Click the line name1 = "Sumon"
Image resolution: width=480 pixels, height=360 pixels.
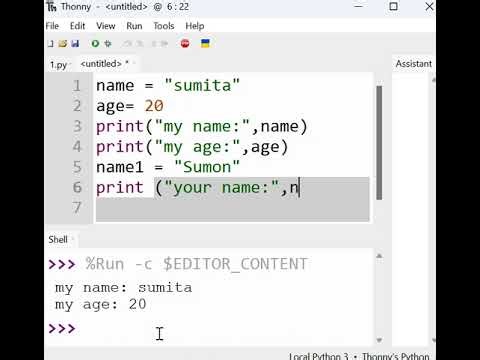click(x=168, y=167)
